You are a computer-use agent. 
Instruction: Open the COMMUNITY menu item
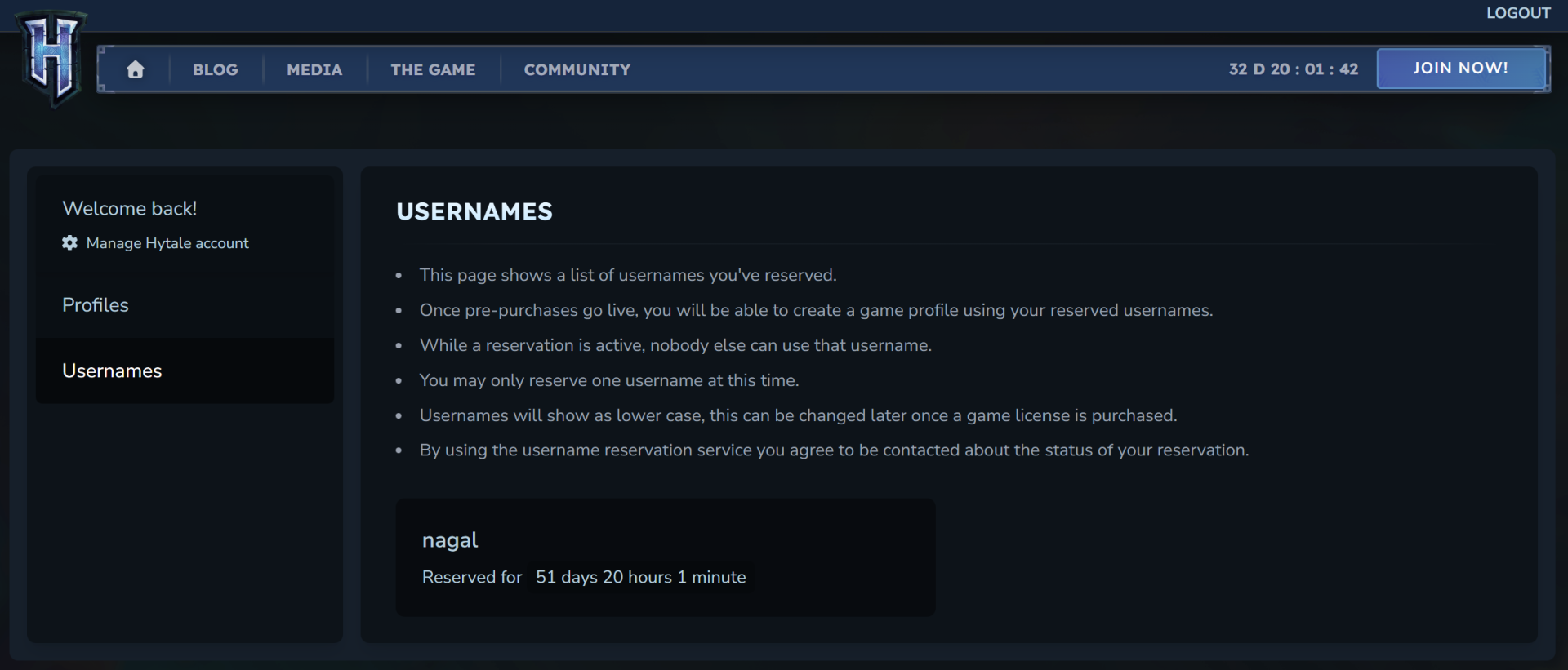click(577, 69)
